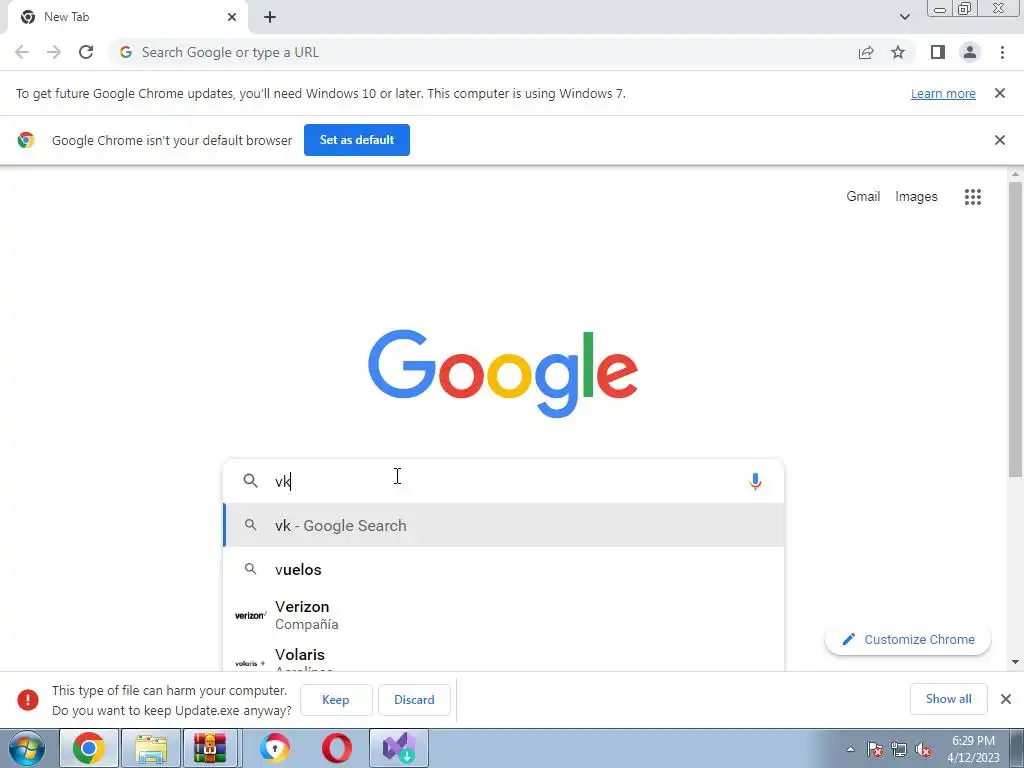Share this page using the share icon
The width and height of the screenshot is (1024, 768).
point(866,52)
